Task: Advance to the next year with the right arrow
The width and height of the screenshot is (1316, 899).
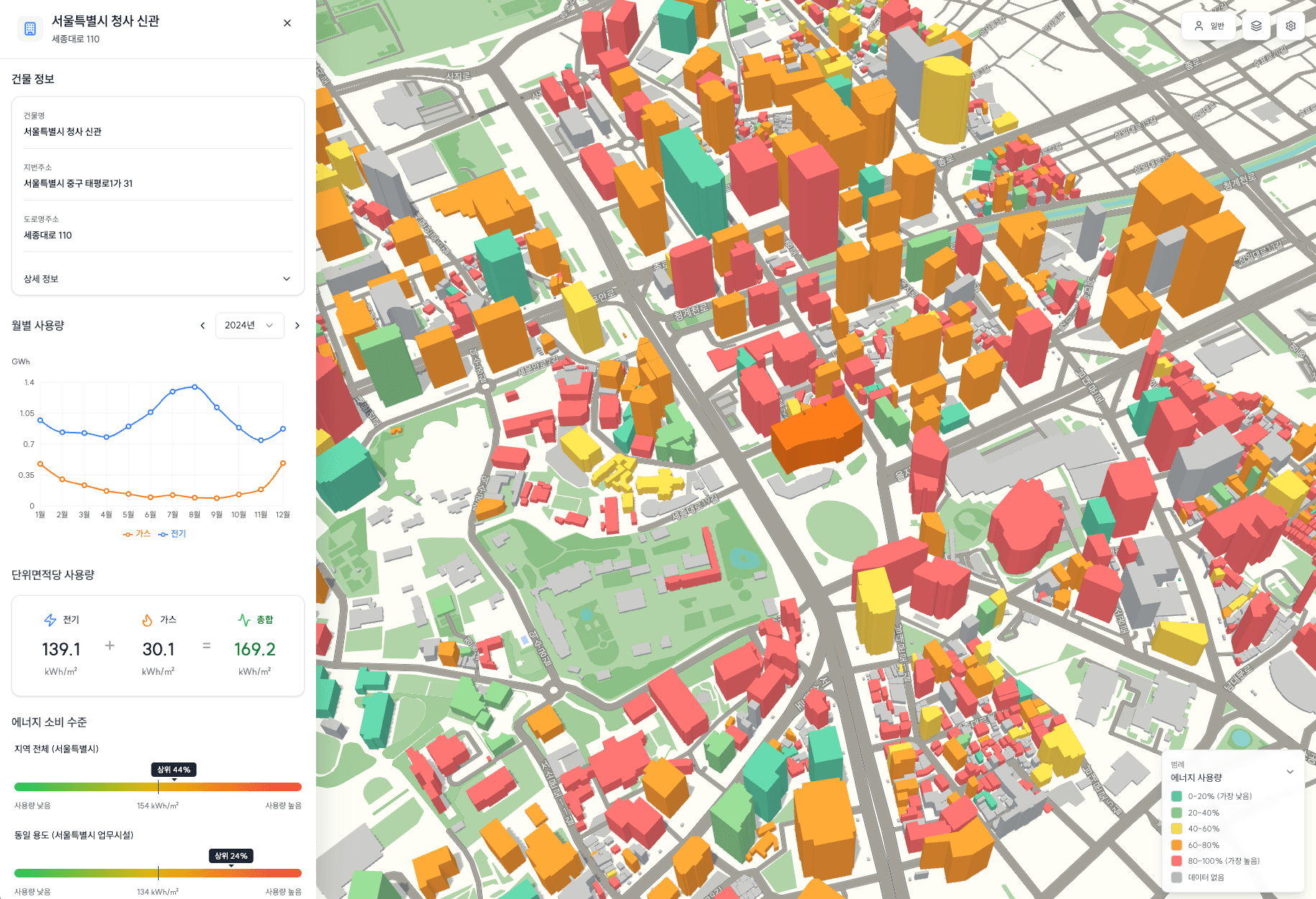Action: click(x=297, y=326)
